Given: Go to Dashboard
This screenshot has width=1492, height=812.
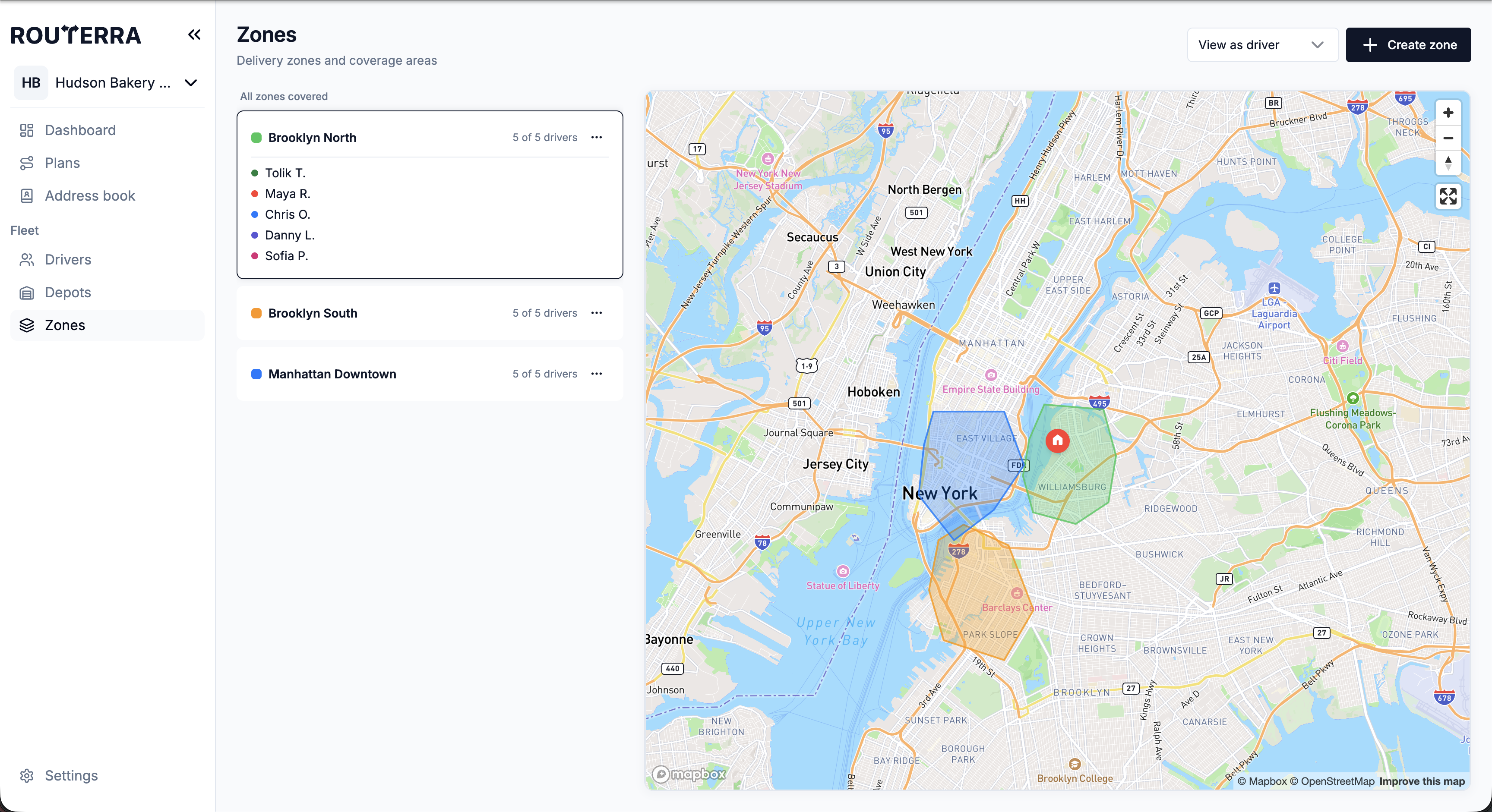Looking at the screenshot, I should [x=107, y=130].
